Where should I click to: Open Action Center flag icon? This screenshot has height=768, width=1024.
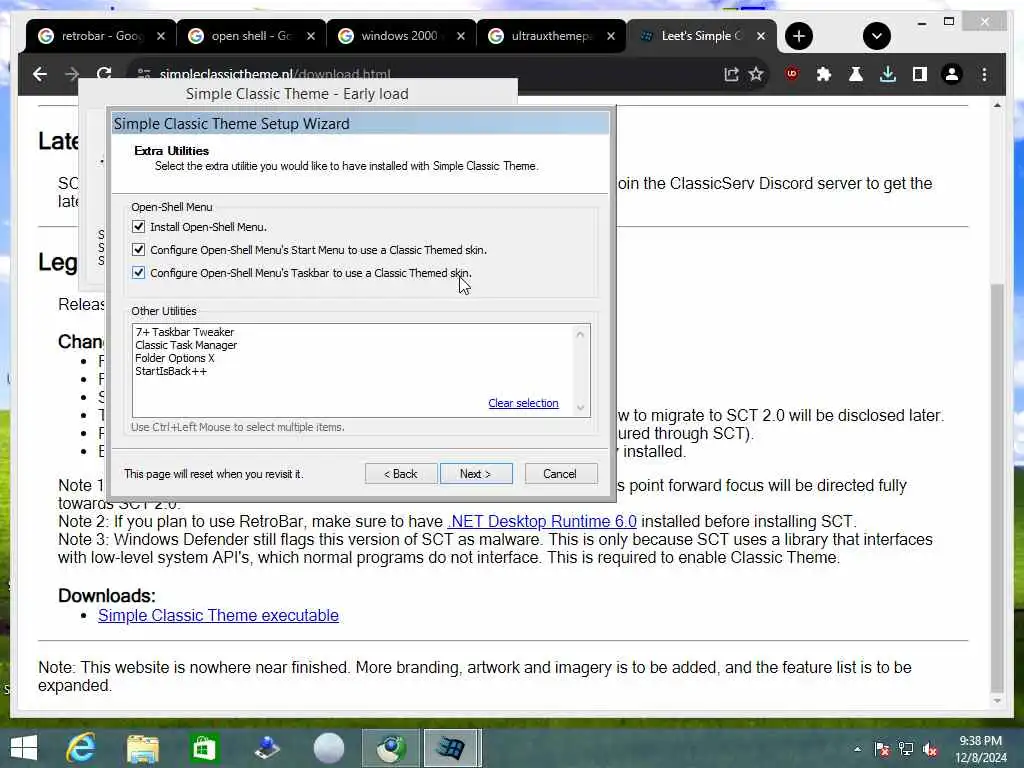click(882, 749)
